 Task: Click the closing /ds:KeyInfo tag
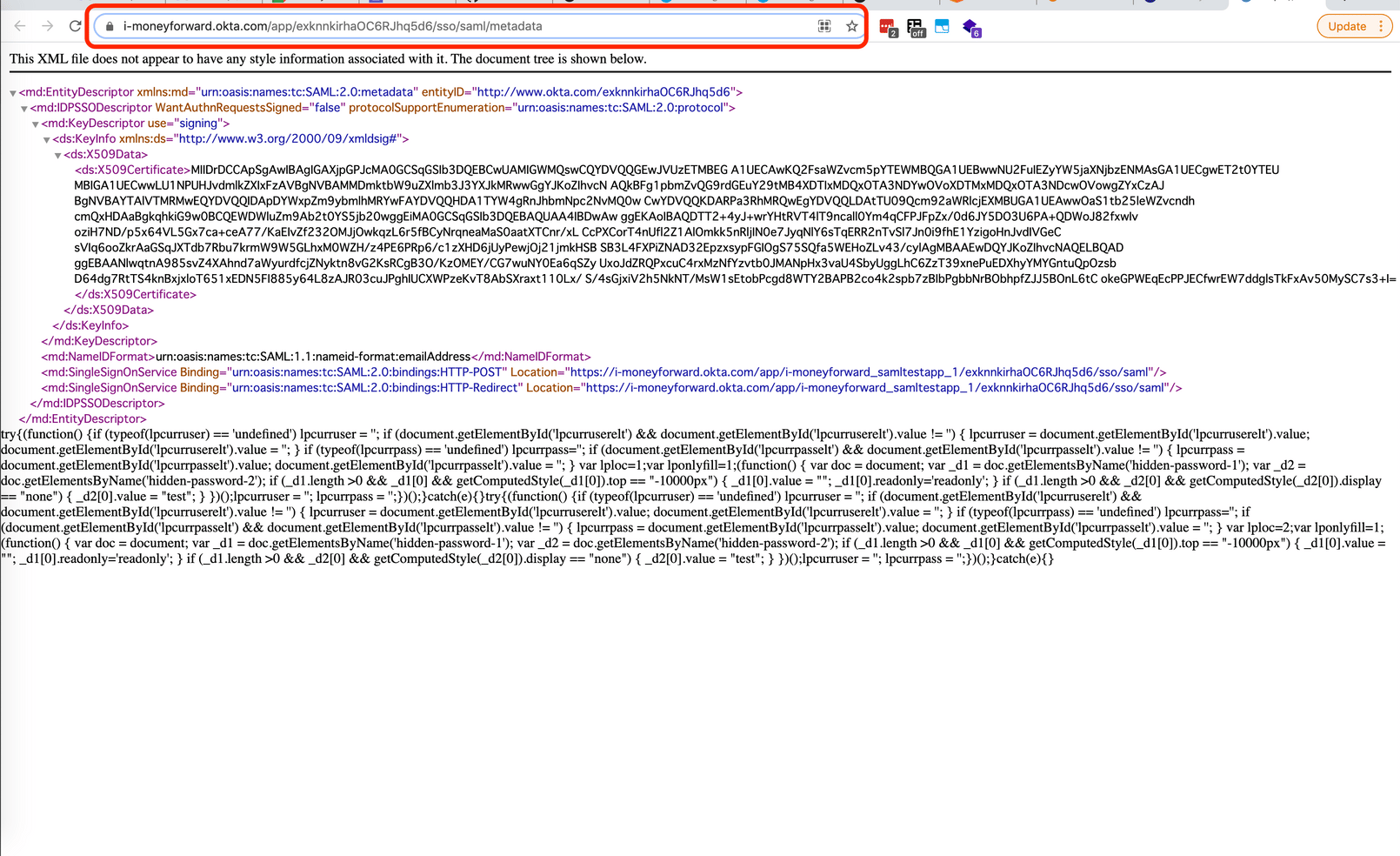click(90, 325)
